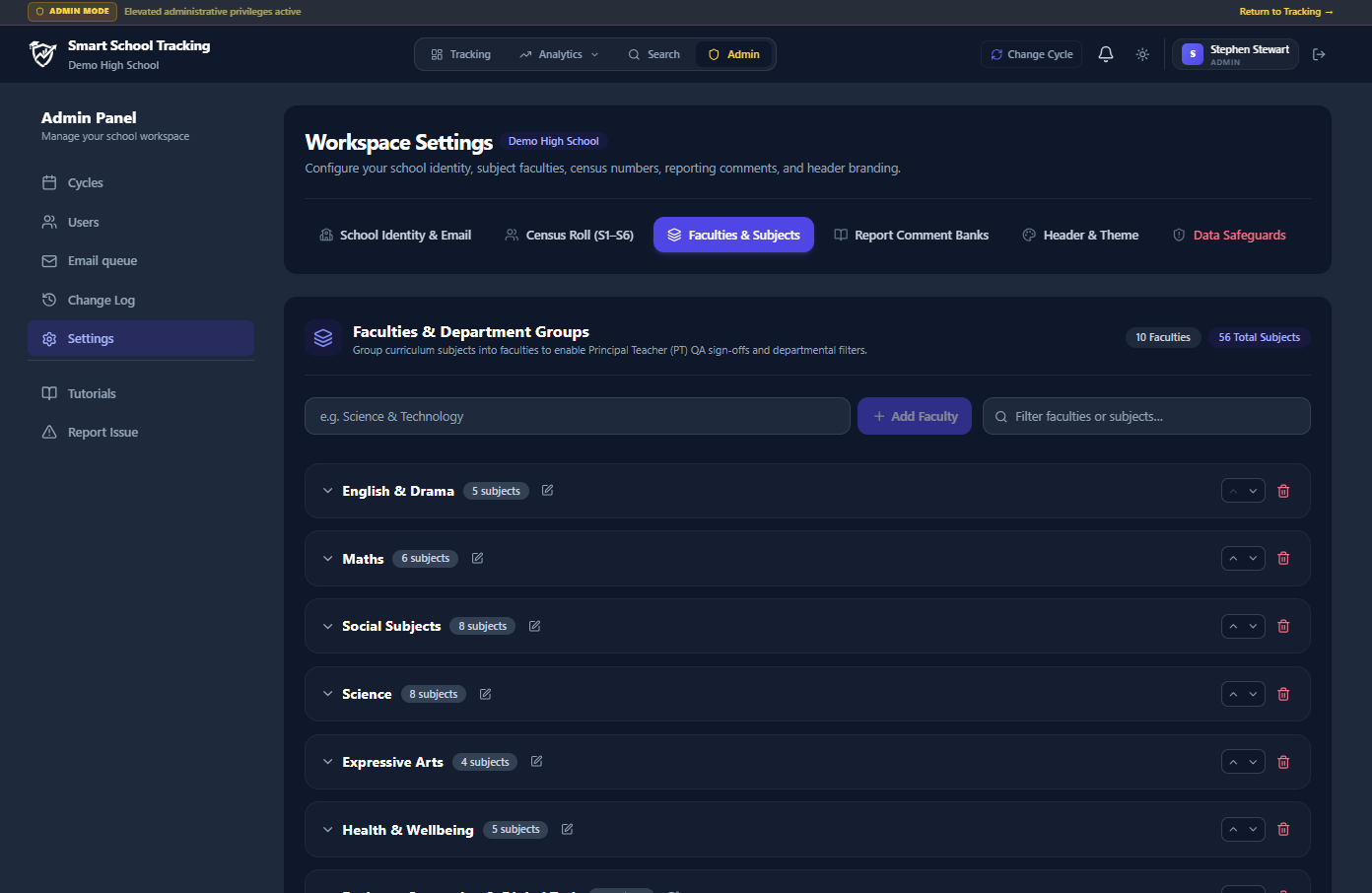
Task: Move the Health & Wellbeing faculty down
Action: (x=1253, y=830)
